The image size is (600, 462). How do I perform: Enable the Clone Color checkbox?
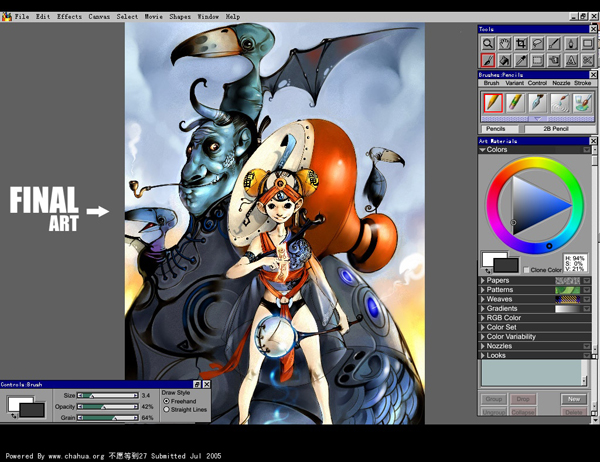[526, 270]
